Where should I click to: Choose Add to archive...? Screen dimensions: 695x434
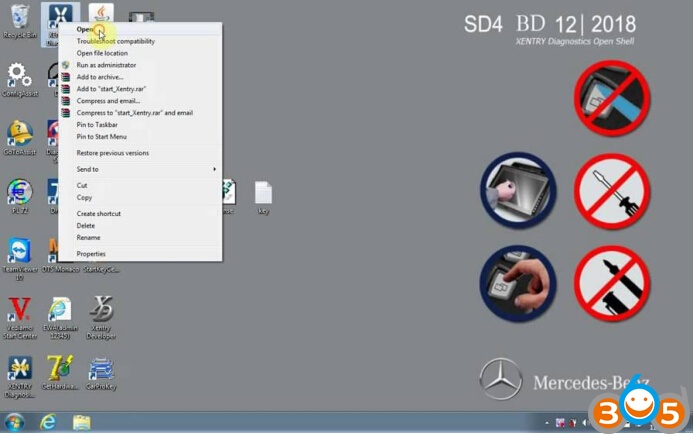tap(141, 77)
